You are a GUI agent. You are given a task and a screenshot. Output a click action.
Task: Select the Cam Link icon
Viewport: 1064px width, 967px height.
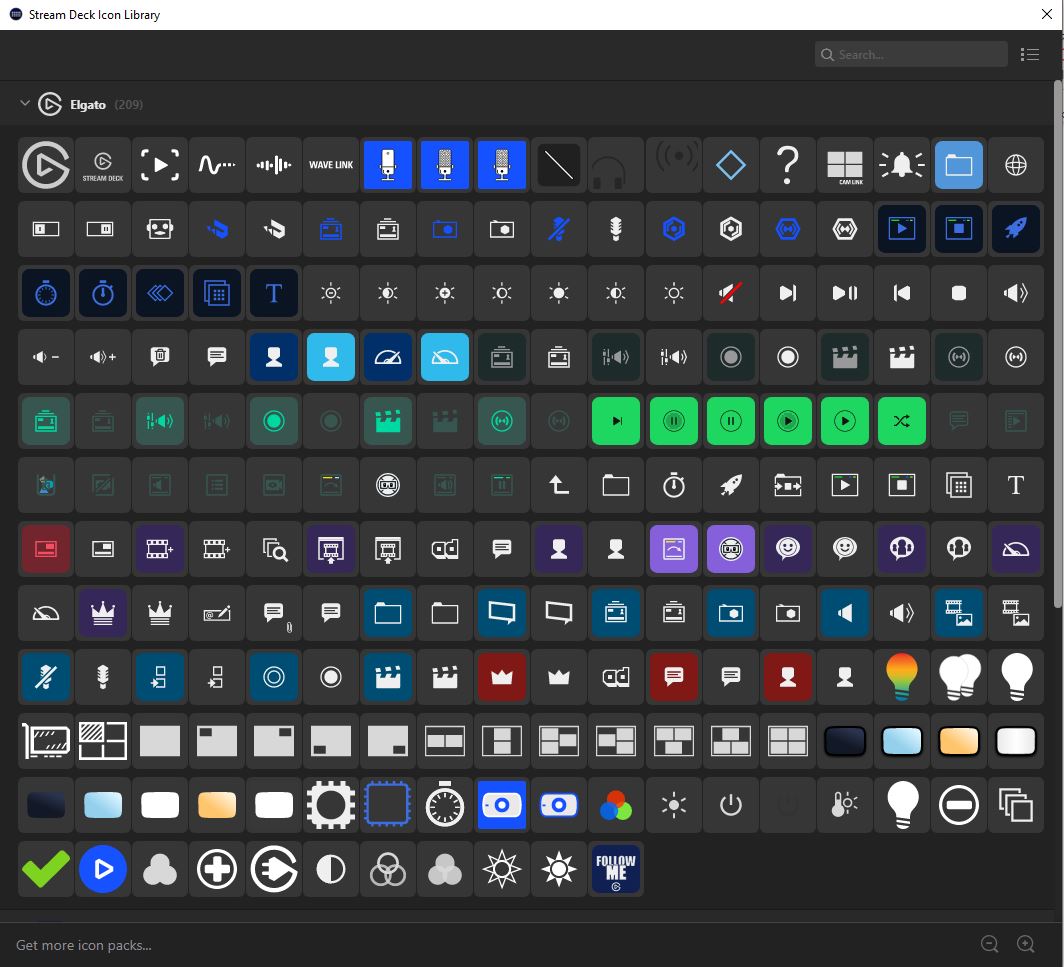pos(845,165)
